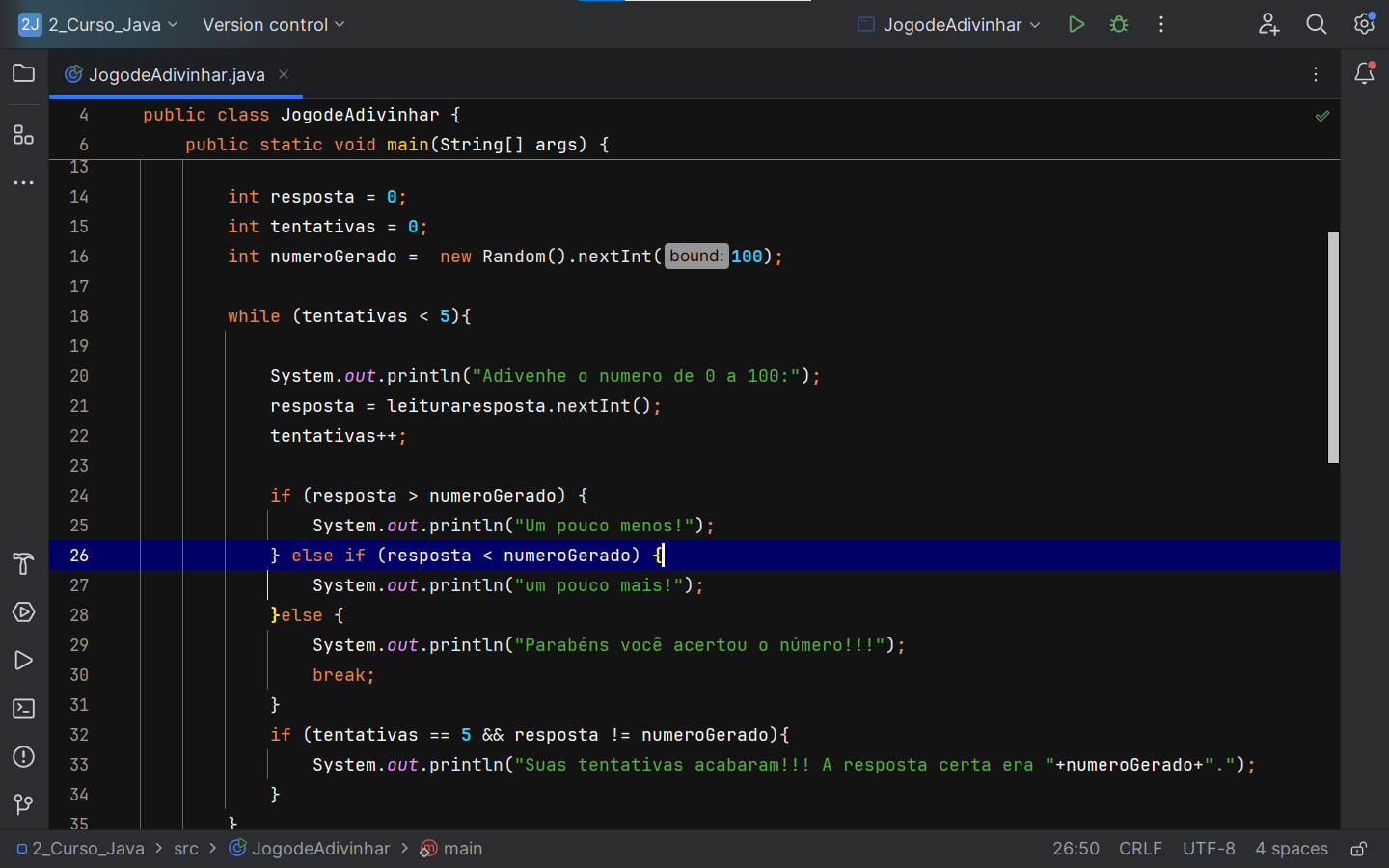Click 2_Curso_Java in the breadcrumb bar
The width and height of the screenshot is (1389, 868).
click(80, 849)
